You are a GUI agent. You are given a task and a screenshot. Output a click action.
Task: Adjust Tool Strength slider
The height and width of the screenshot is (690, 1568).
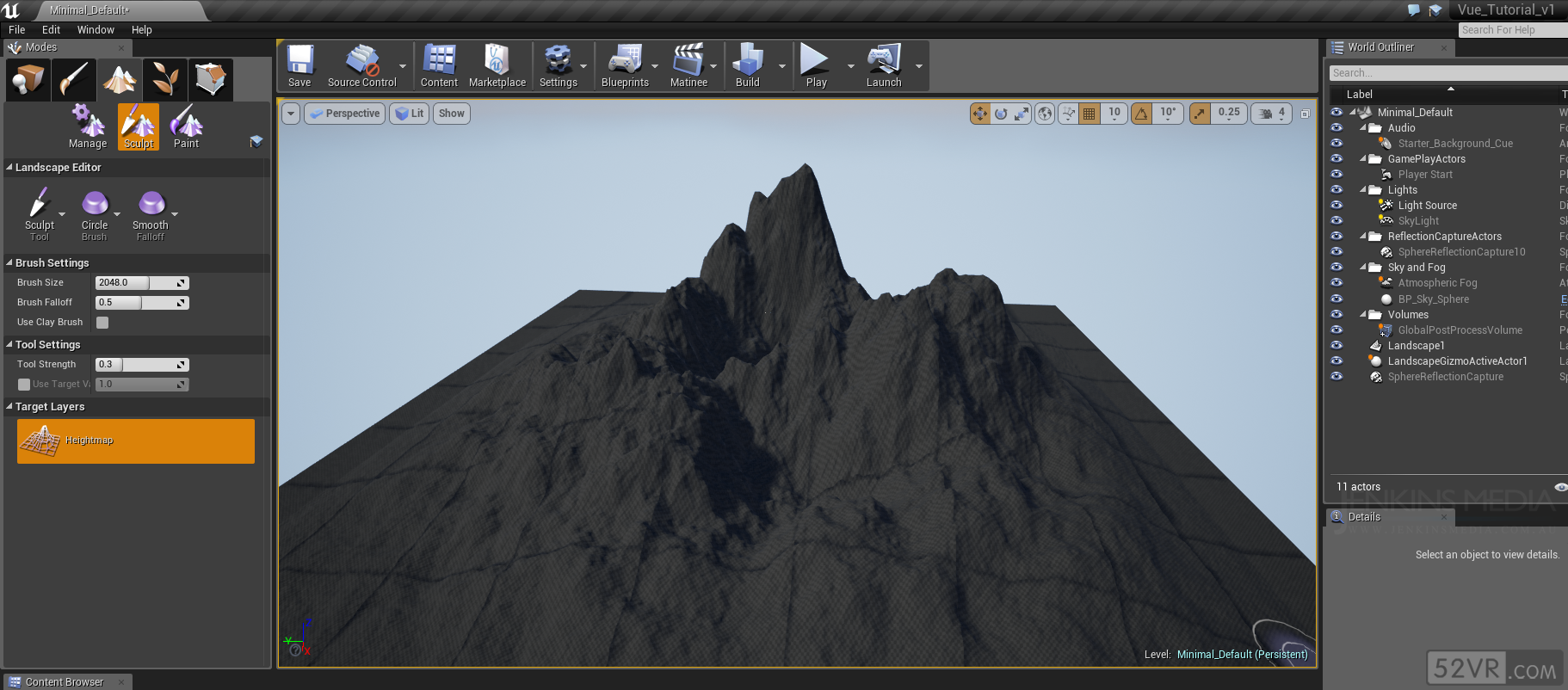pos(142,365)
